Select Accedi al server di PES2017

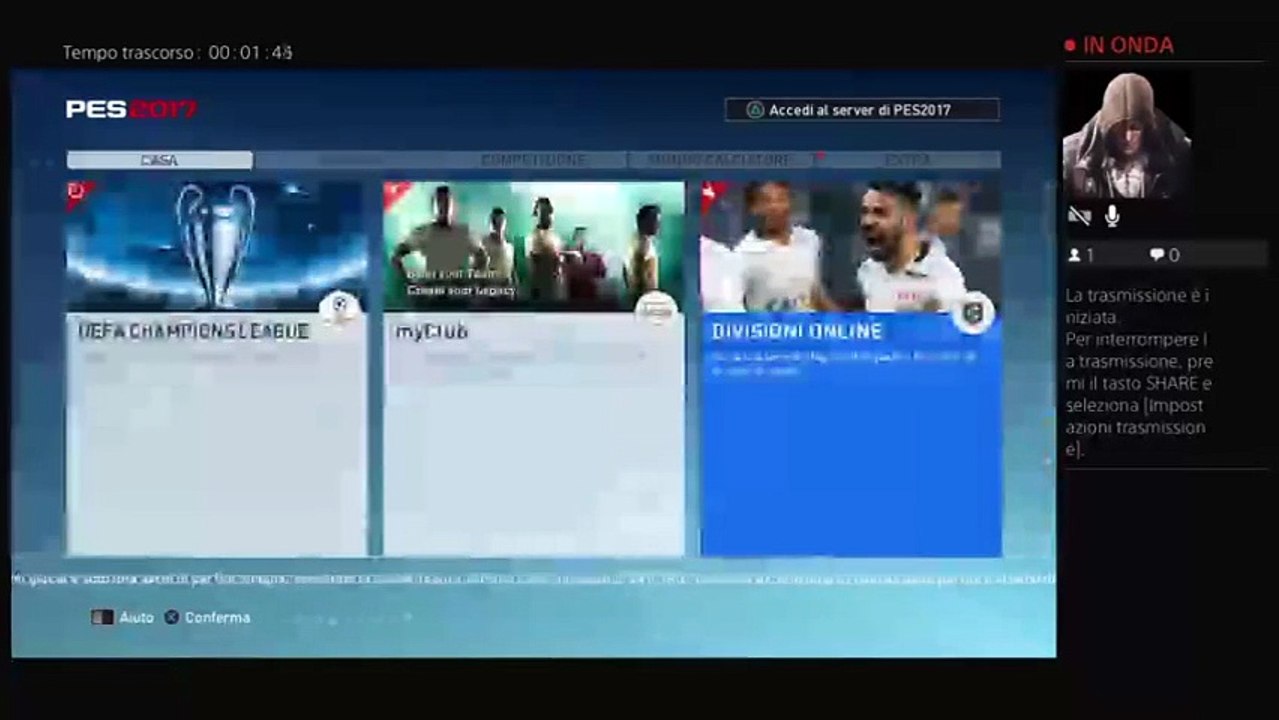tap(862, 110)
